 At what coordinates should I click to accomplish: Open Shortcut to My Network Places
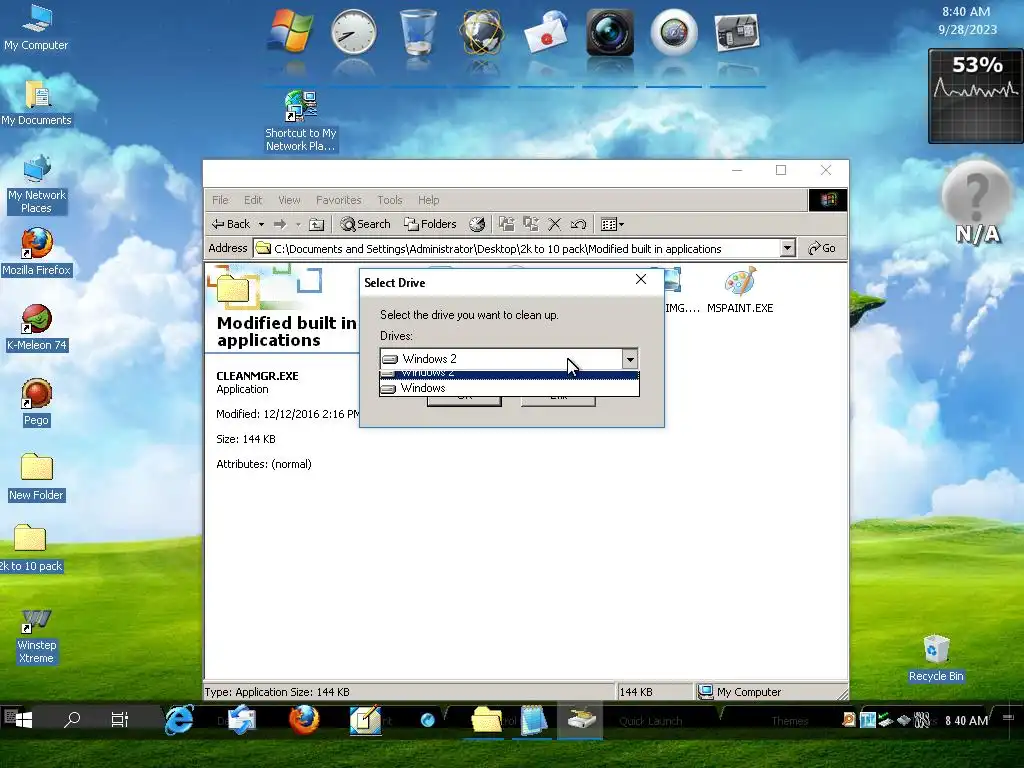(x=300, y=121)
